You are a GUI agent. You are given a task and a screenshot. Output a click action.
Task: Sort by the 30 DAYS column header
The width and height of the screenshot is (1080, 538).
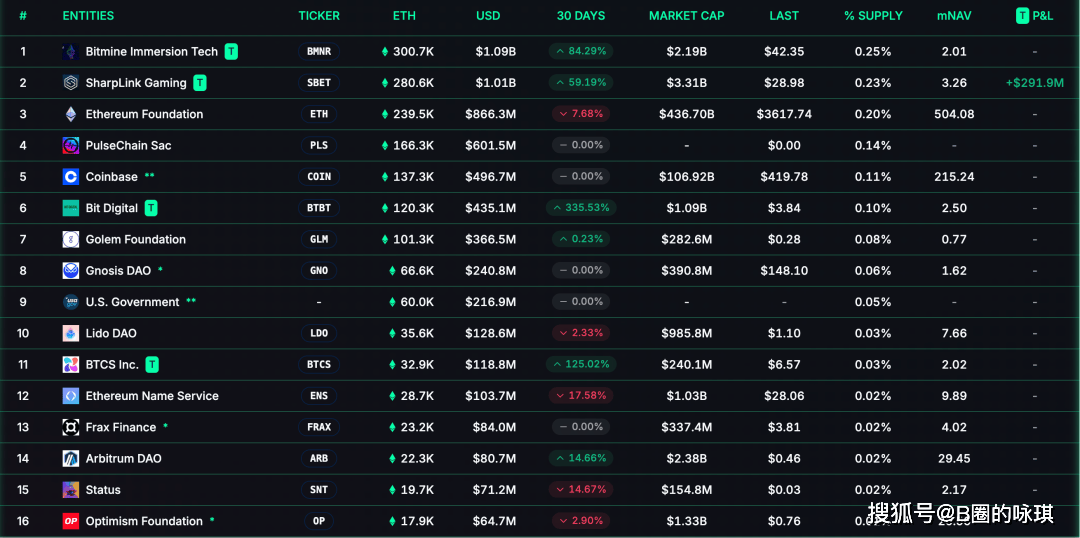pos(581,16)
